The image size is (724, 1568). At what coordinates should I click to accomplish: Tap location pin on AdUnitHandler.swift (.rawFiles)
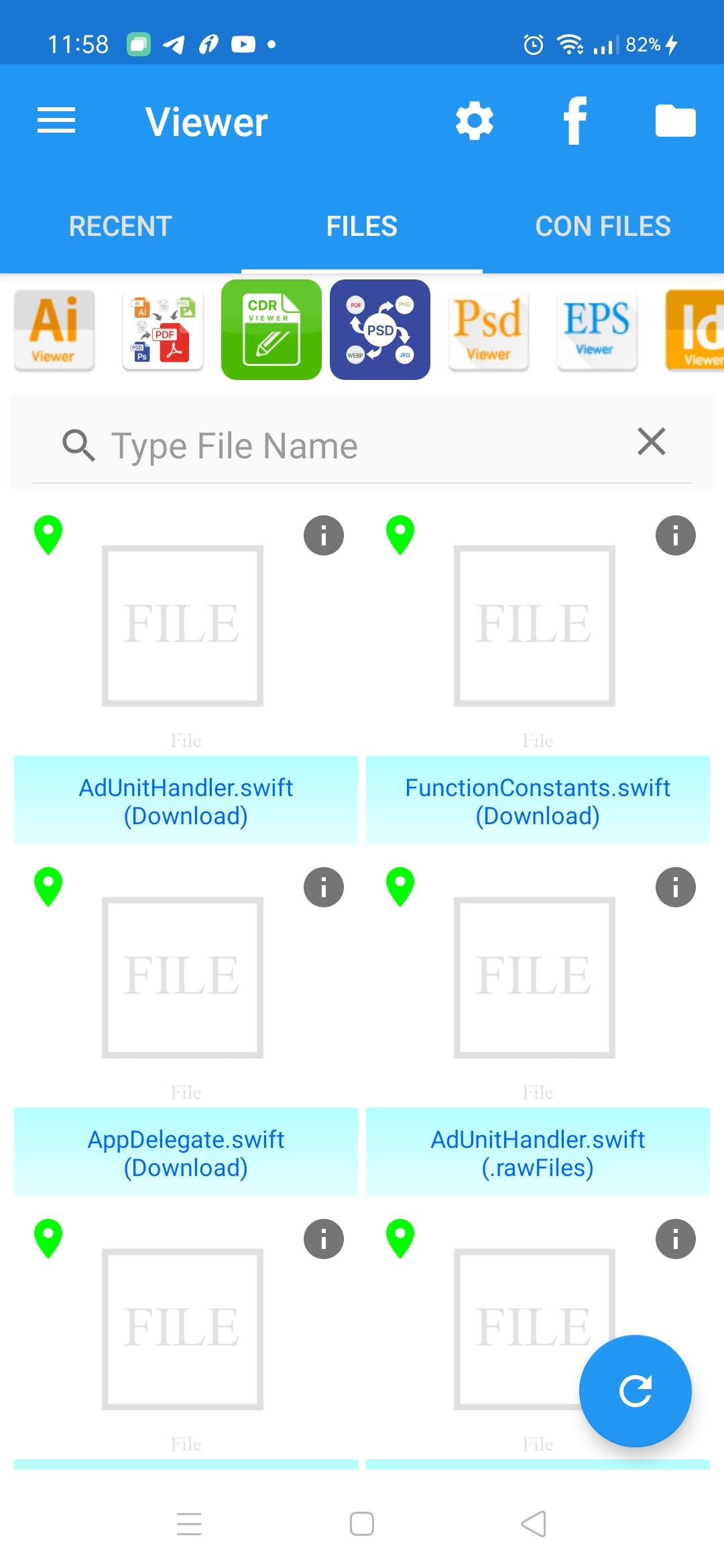click(400, 887)
